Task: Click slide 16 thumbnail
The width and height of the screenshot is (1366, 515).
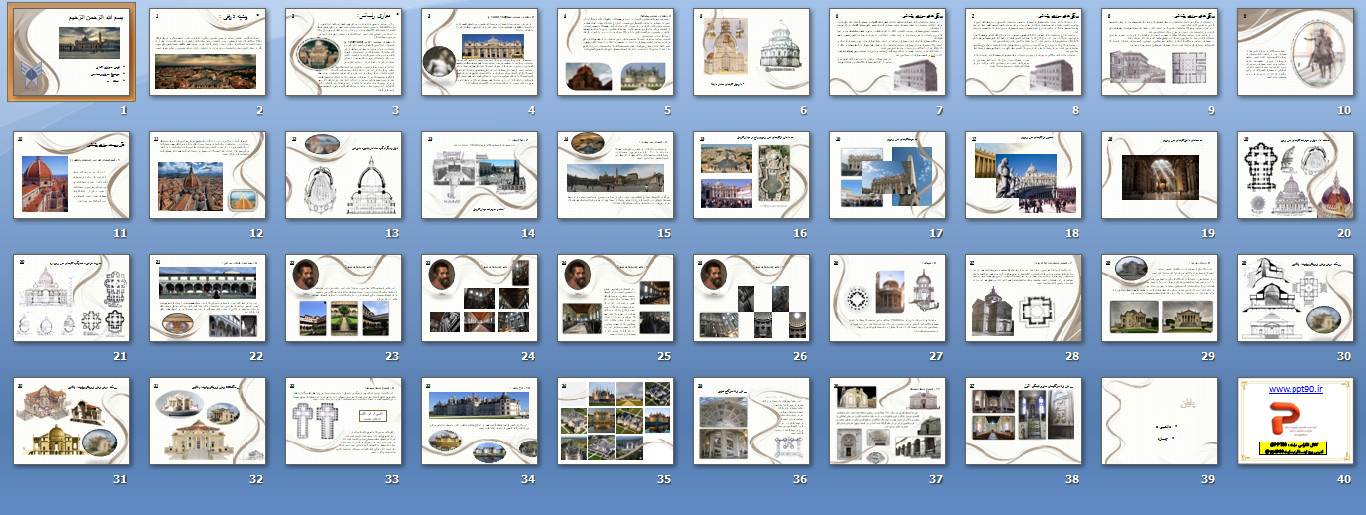Action: click(751, 175)
